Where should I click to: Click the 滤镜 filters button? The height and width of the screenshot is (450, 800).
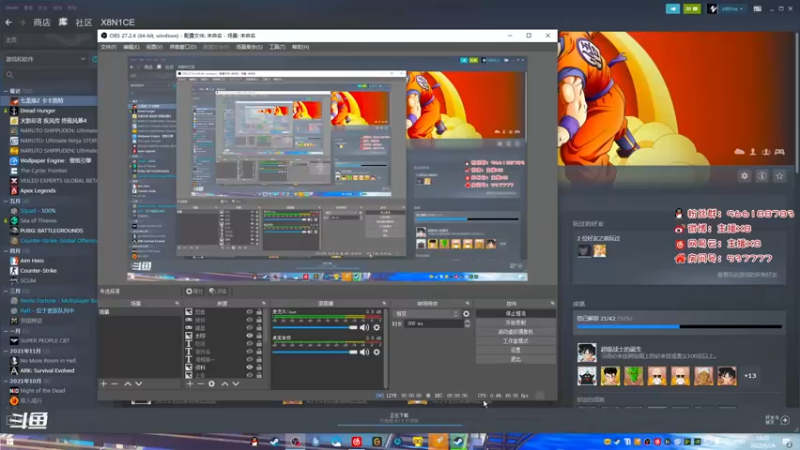(218, 291)
